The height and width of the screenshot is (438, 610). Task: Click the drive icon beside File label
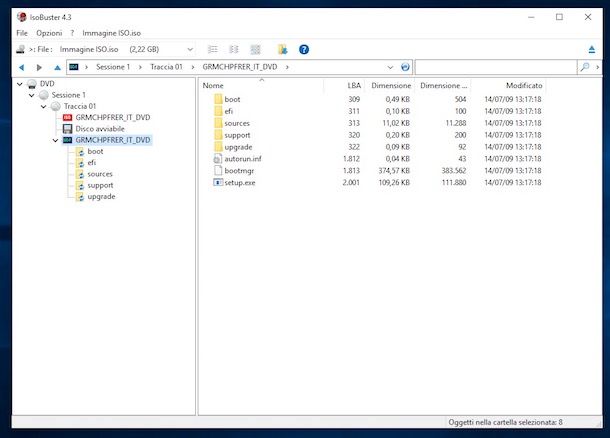coord(21,49)
